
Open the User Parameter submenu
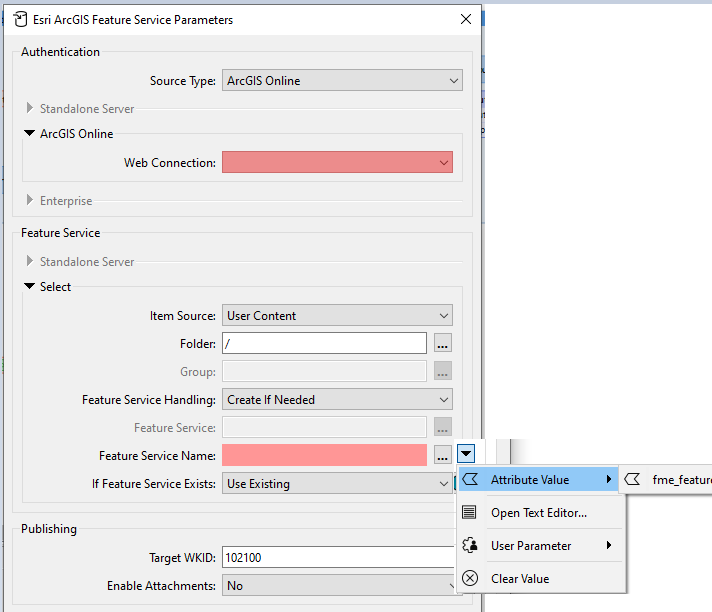[541, 545]
